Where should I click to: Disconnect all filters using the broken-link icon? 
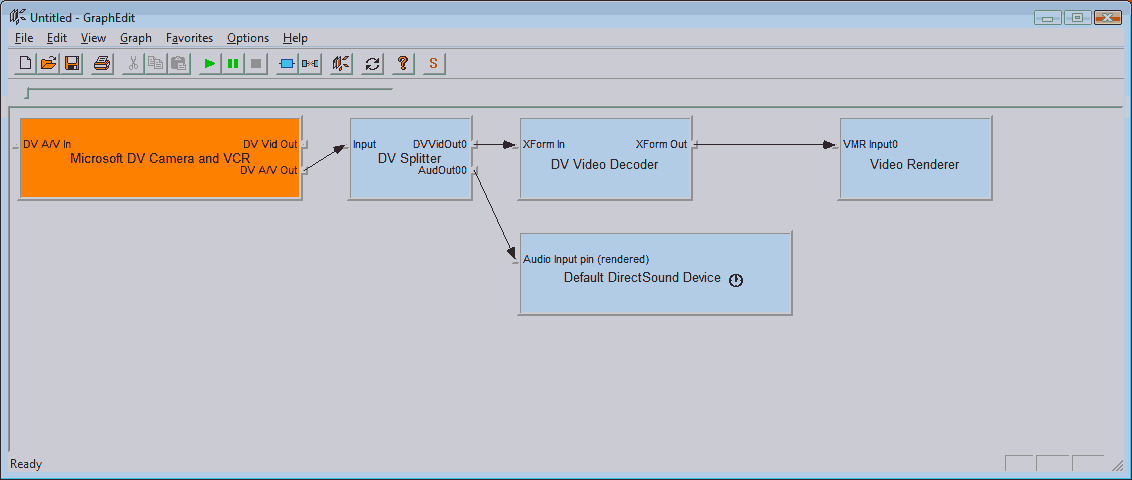pyautogui.click(x=310, y=64)
